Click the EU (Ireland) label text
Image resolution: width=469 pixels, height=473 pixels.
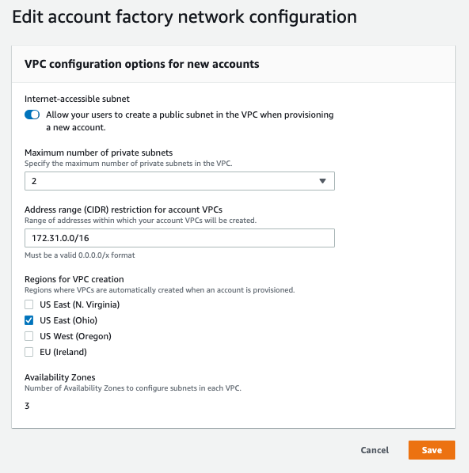click(x=63, y=352)
